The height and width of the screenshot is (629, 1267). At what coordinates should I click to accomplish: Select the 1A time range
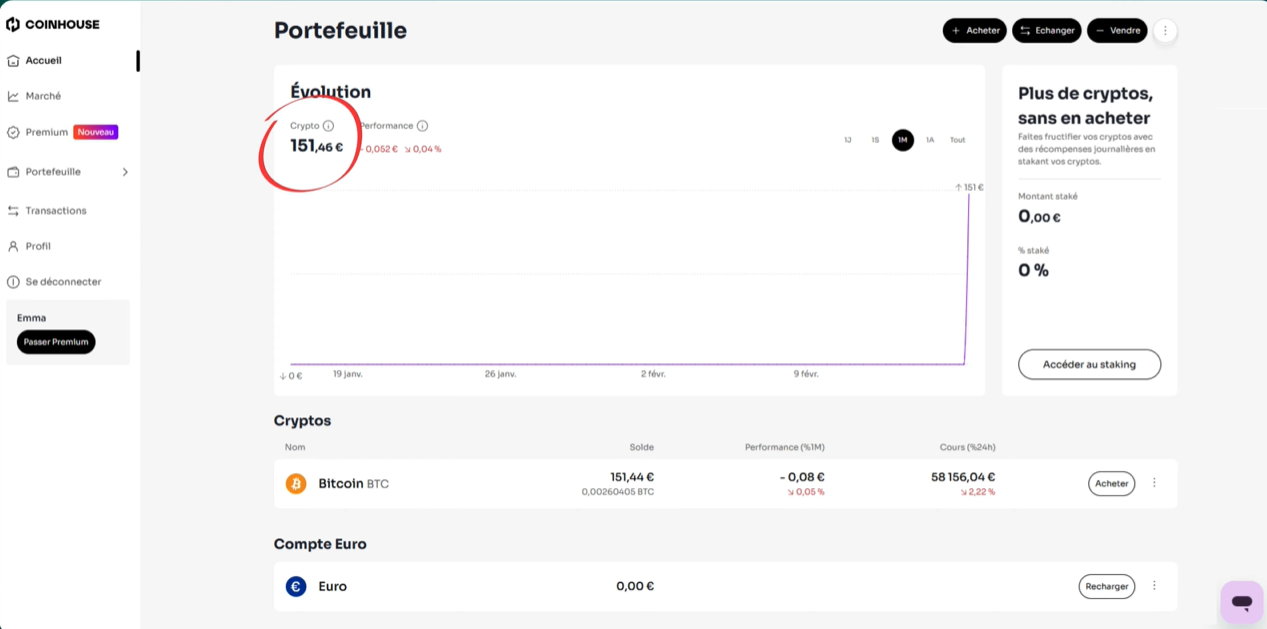click(x=930, y=140)
